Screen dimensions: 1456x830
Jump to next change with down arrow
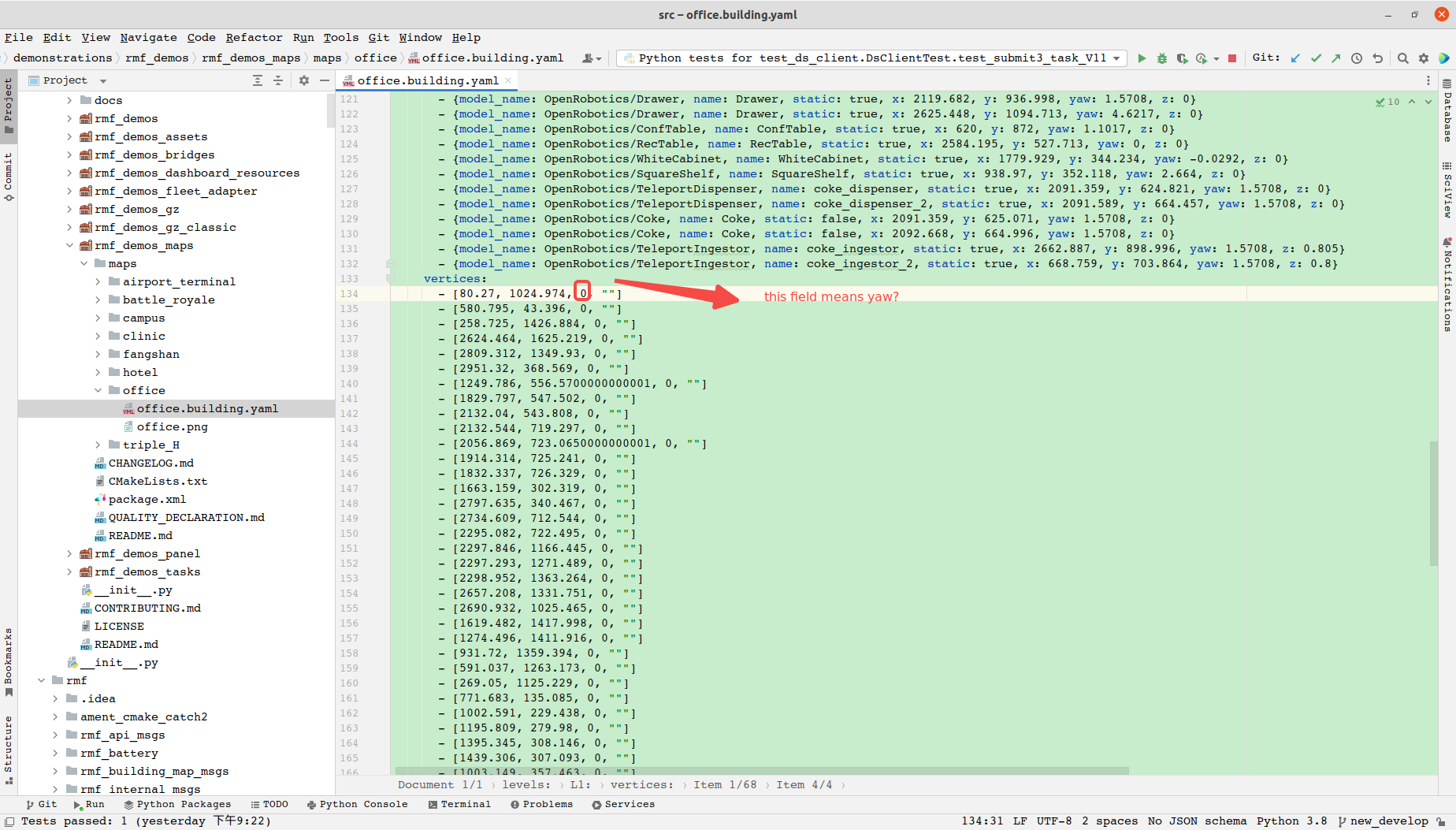(1430, 102)
